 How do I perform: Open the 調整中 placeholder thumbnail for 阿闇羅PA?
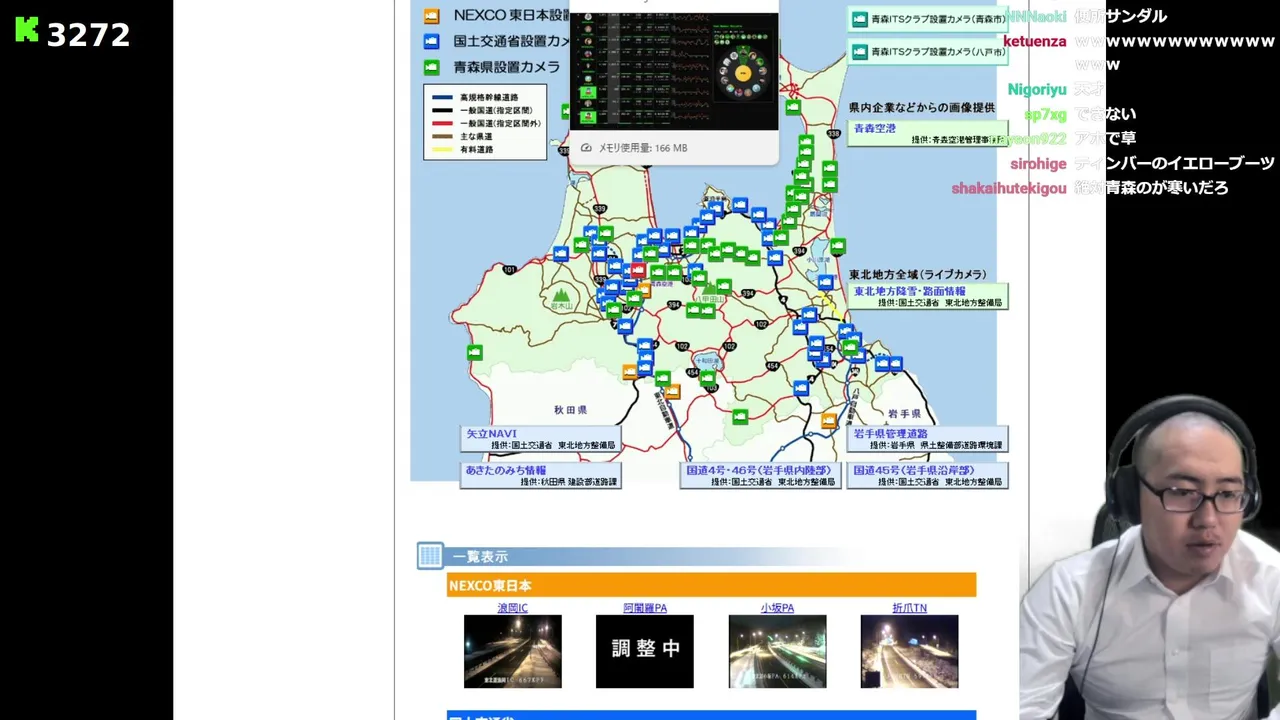click(x=645, y=651)
